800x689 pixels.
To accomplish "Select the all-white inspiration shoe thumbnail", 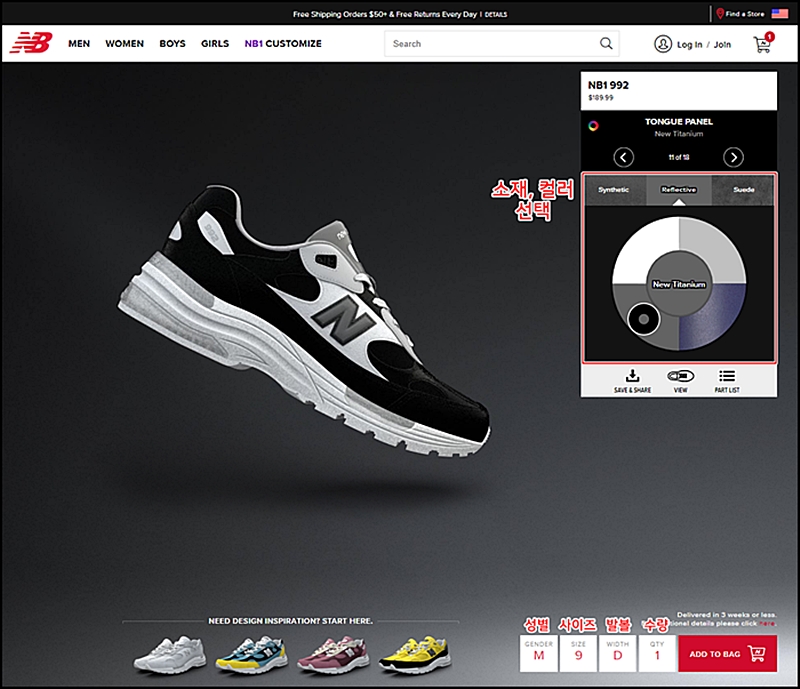I will click(169, 654).
